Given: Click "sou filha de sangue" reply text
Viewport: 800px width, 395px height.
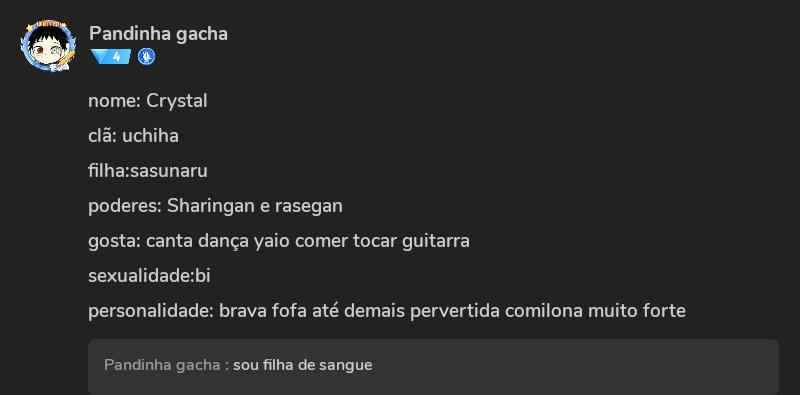Looking at the screenshot, I should pos(303,365).
